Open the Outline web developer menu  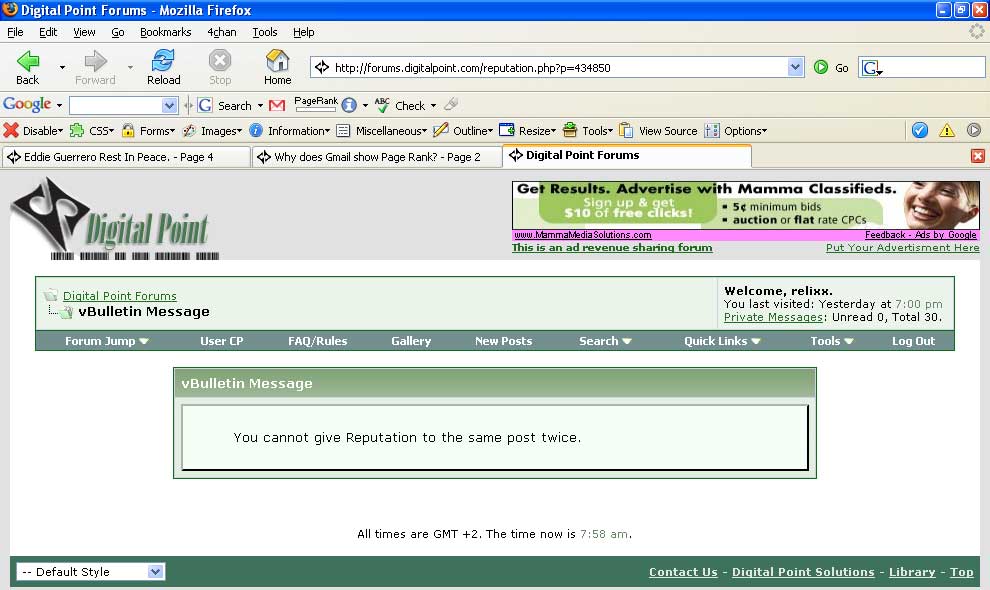click(x=463, y=131)
